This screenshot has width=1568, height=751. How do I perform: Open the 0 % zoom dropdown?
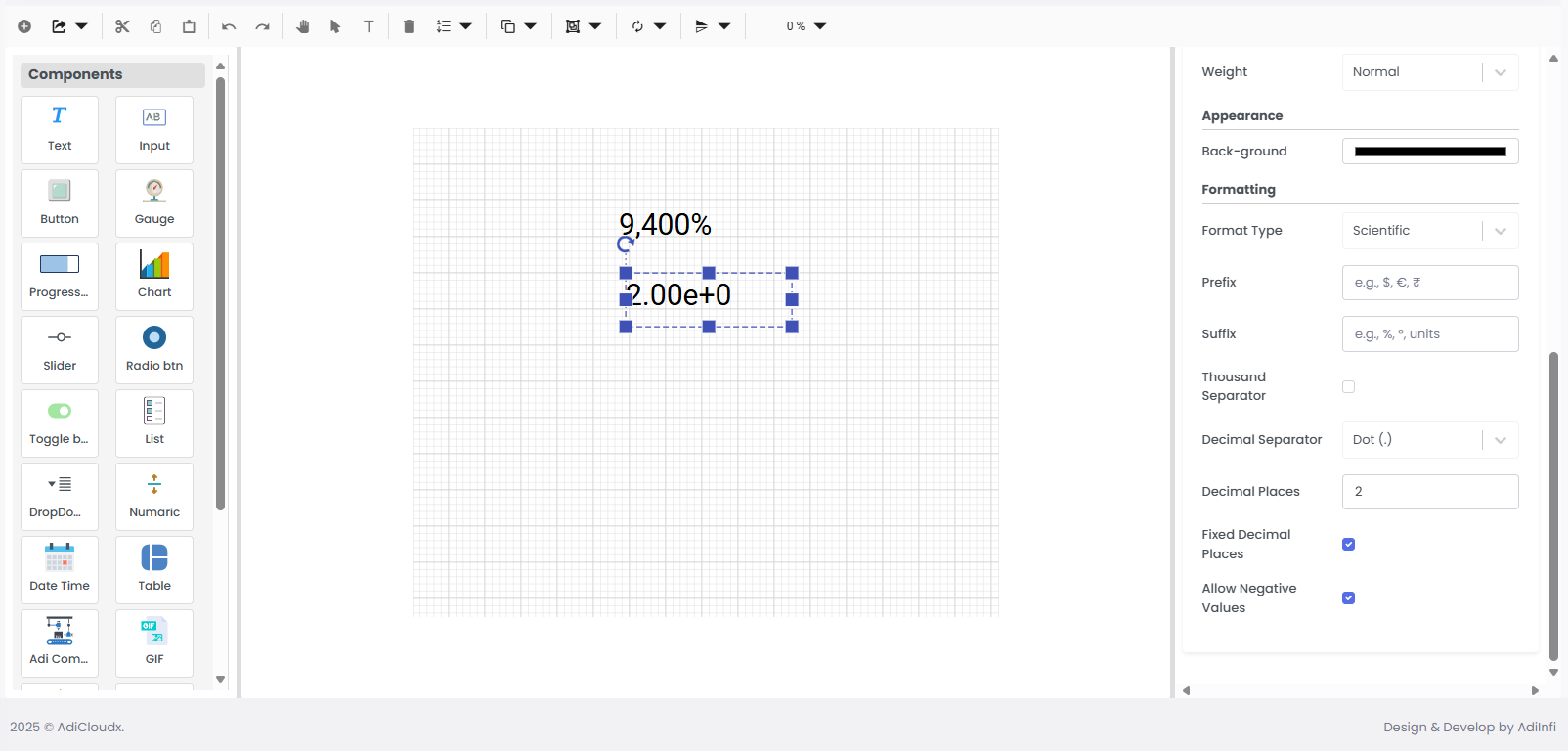(x=806, y=26)
